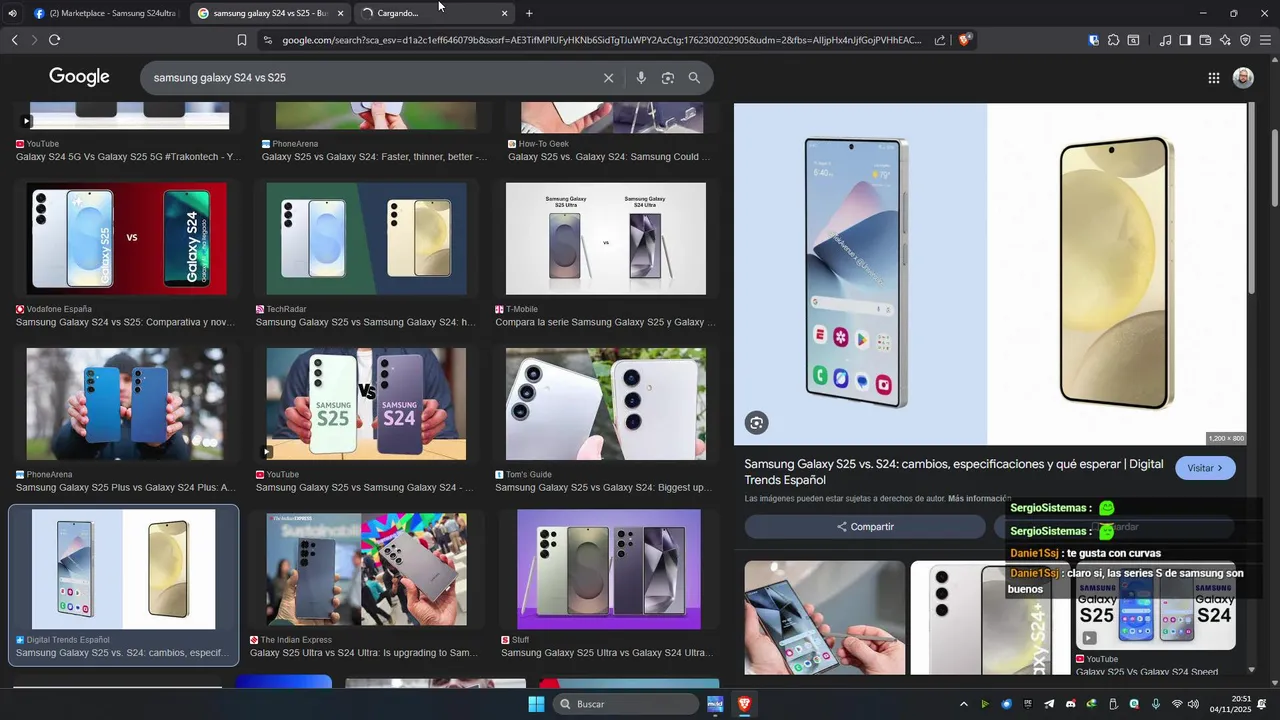The image size is (1280, 720).
Task: Open the Telegram tray icon
Action: pos(1049,704)
